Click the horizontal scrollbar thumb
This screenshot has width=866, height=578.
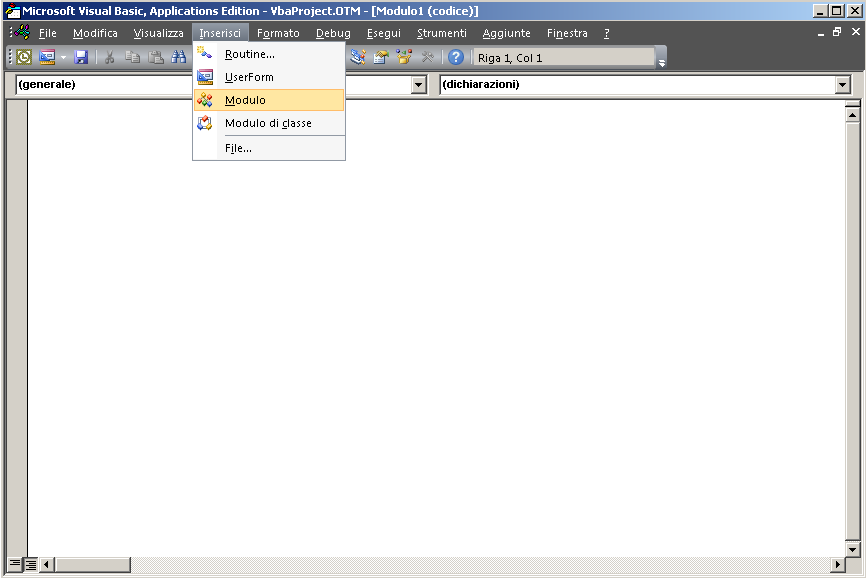point(92,564)
